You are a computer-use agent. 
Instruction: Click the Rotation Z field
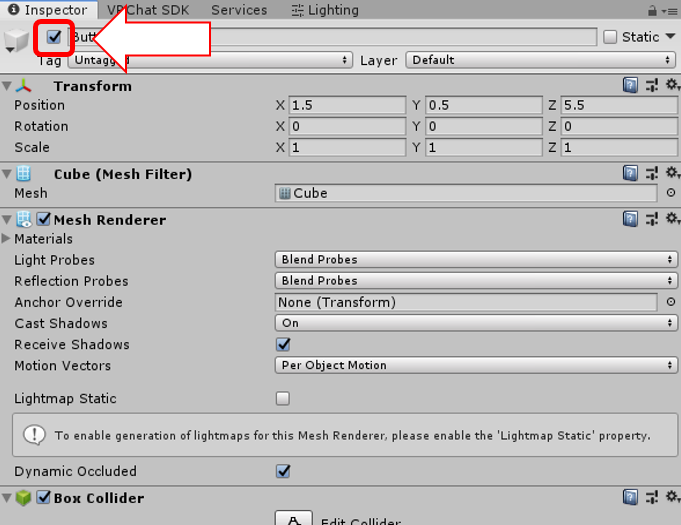pyautogui.click(x=619, y=126)
